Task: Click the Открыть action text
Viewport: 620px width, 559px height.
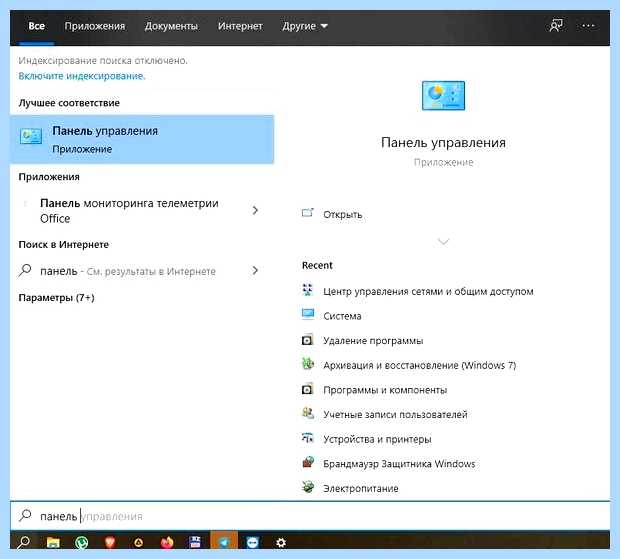Action: (342, 215)
